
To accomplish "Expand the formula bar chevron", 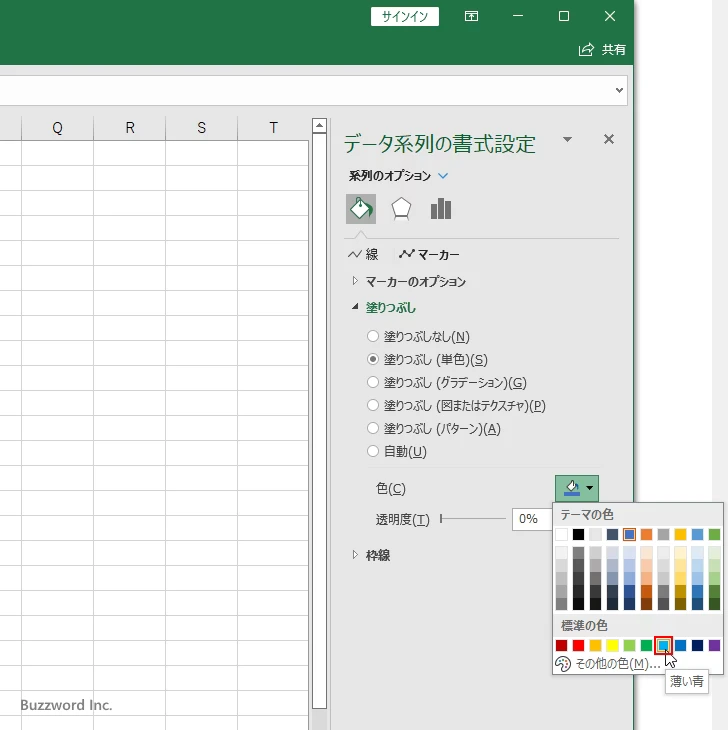I will coord(619,90).
